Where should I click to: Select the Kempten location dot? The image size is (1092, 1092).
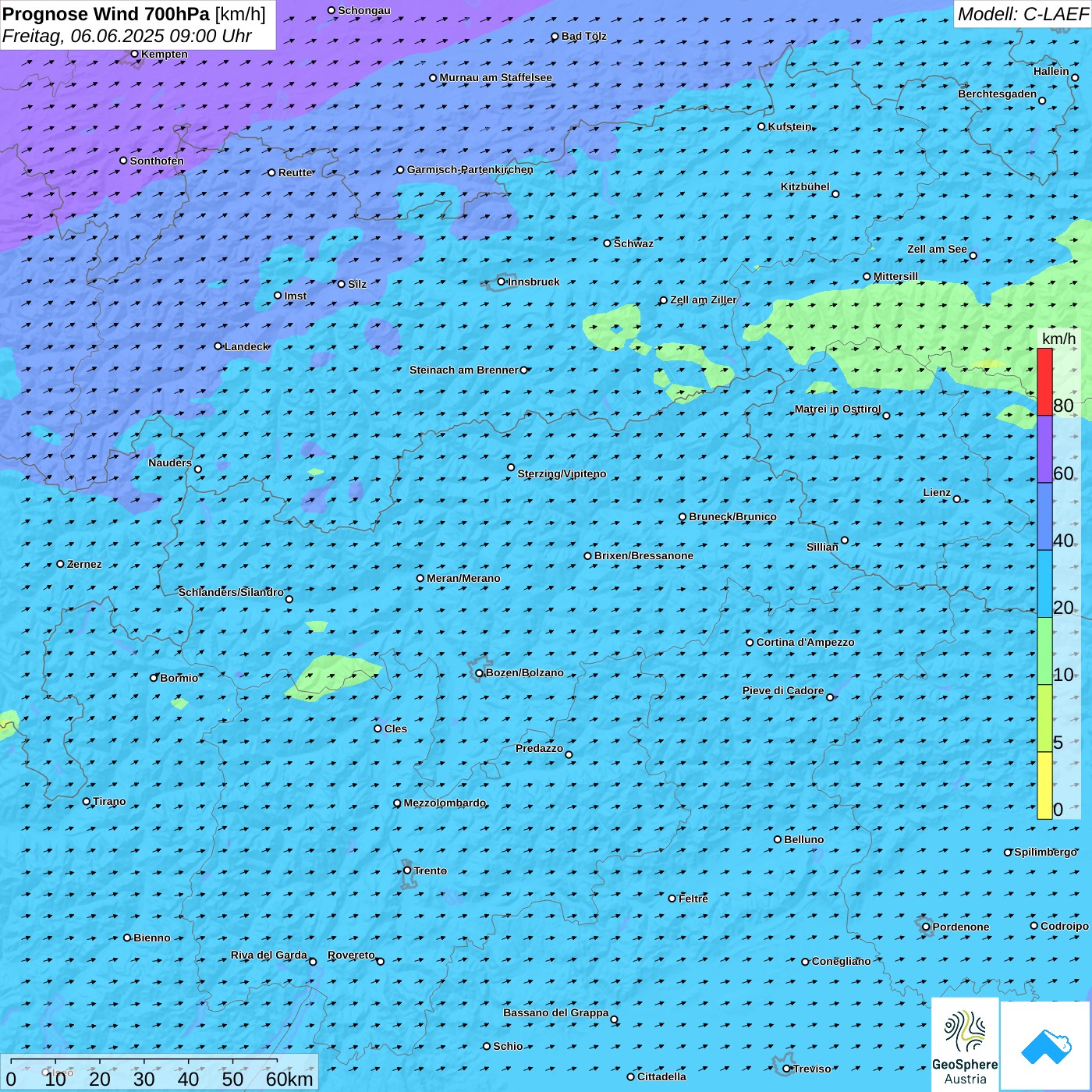pos(134,54)
